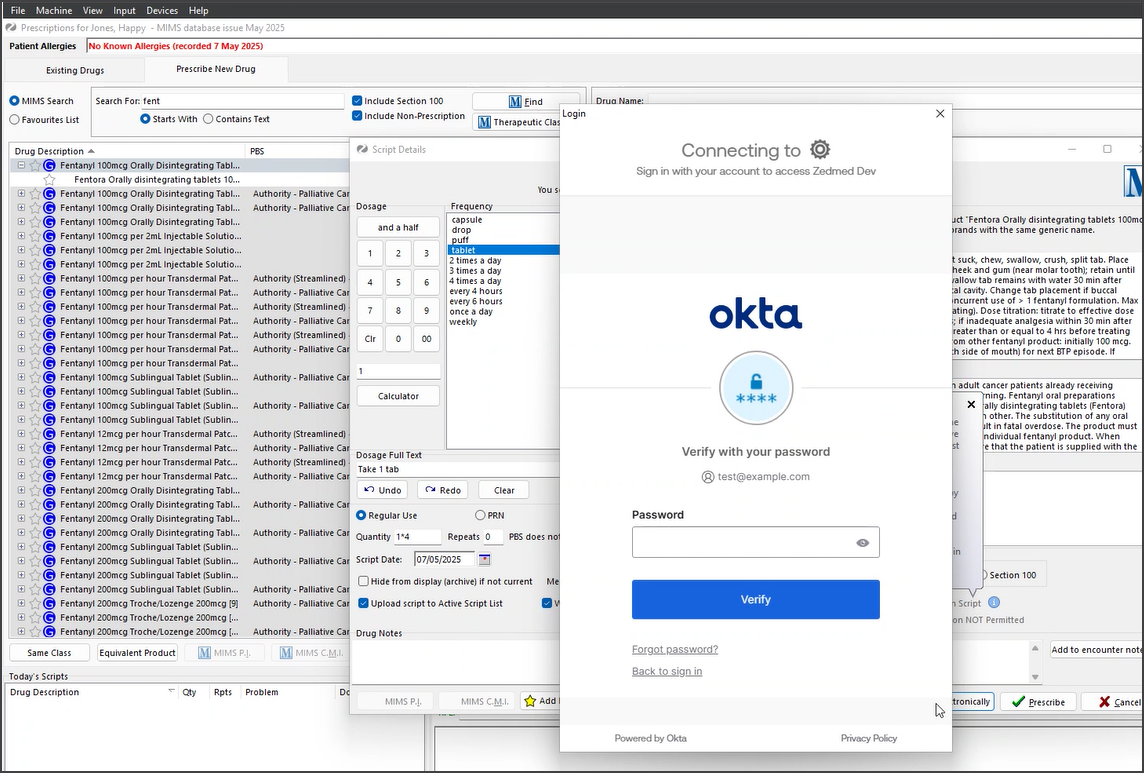Click the blue Verify button

[x=755, y=599]
